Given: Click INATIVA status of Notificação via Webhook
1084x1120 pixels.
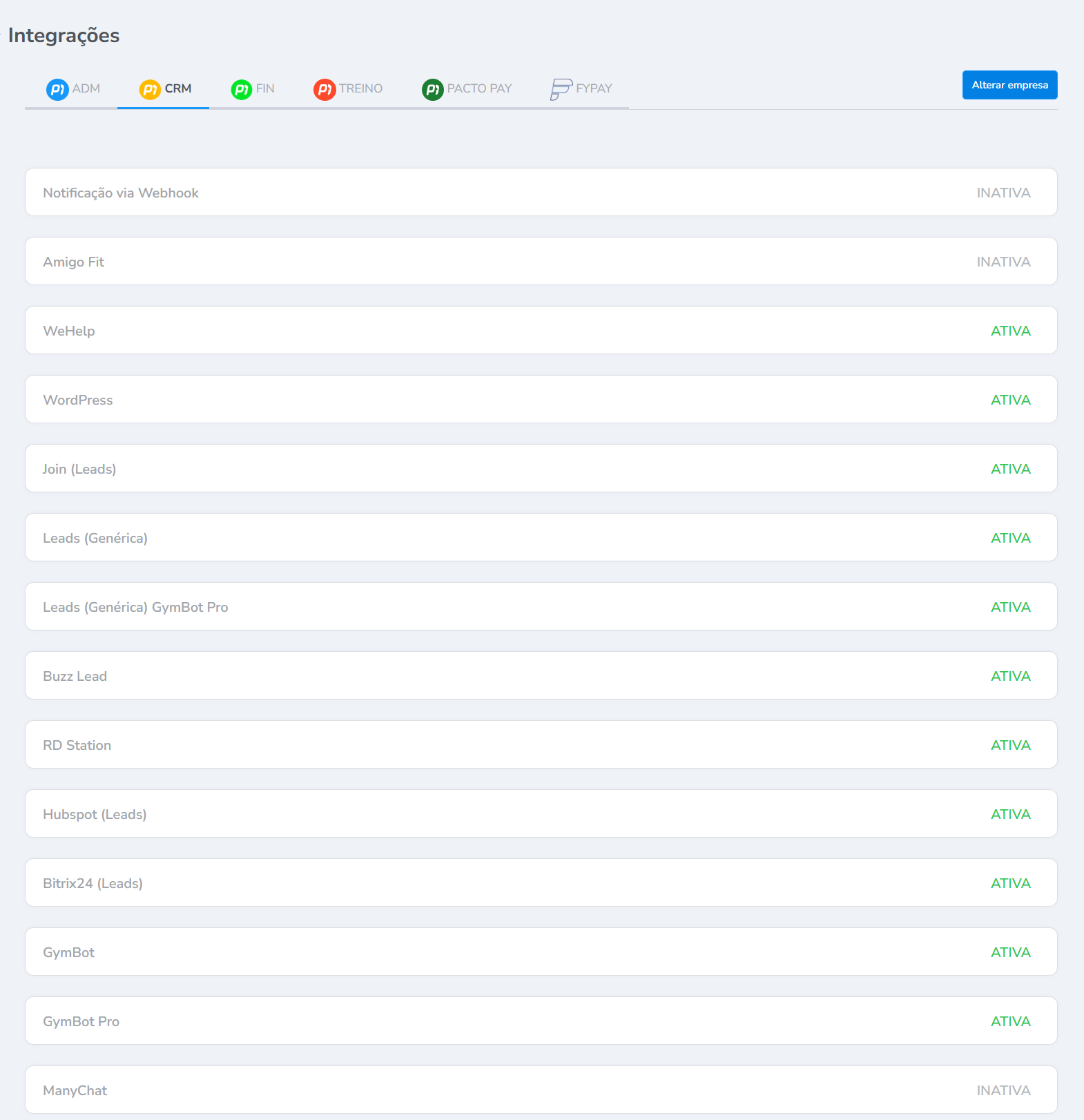Looking at the screenshot, I should click(x=1003, y=193).
